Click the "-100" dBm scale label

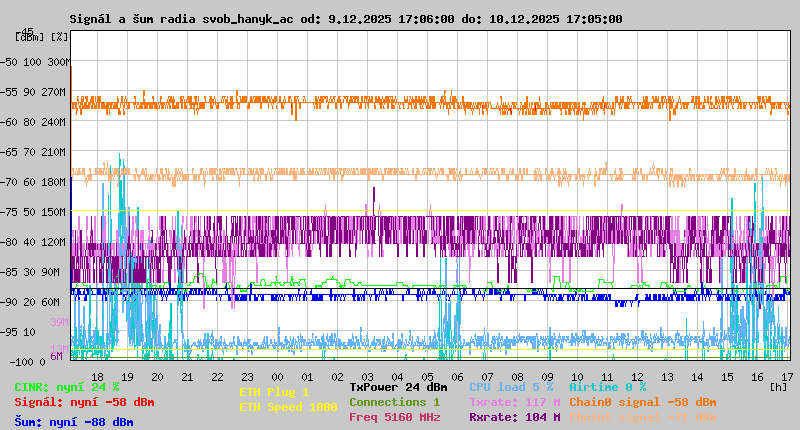click(23, 362)
